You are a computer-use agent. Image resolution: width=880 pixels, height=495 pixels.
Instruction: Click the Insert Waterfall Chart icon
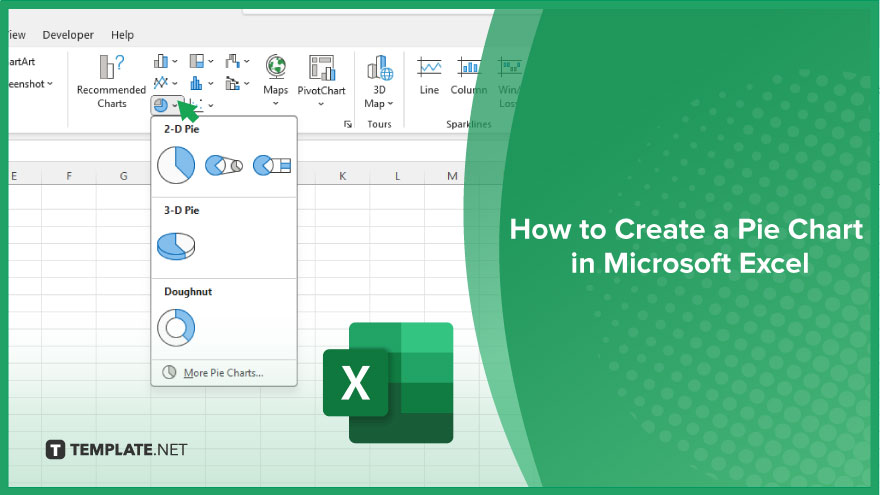pos(232,61)
